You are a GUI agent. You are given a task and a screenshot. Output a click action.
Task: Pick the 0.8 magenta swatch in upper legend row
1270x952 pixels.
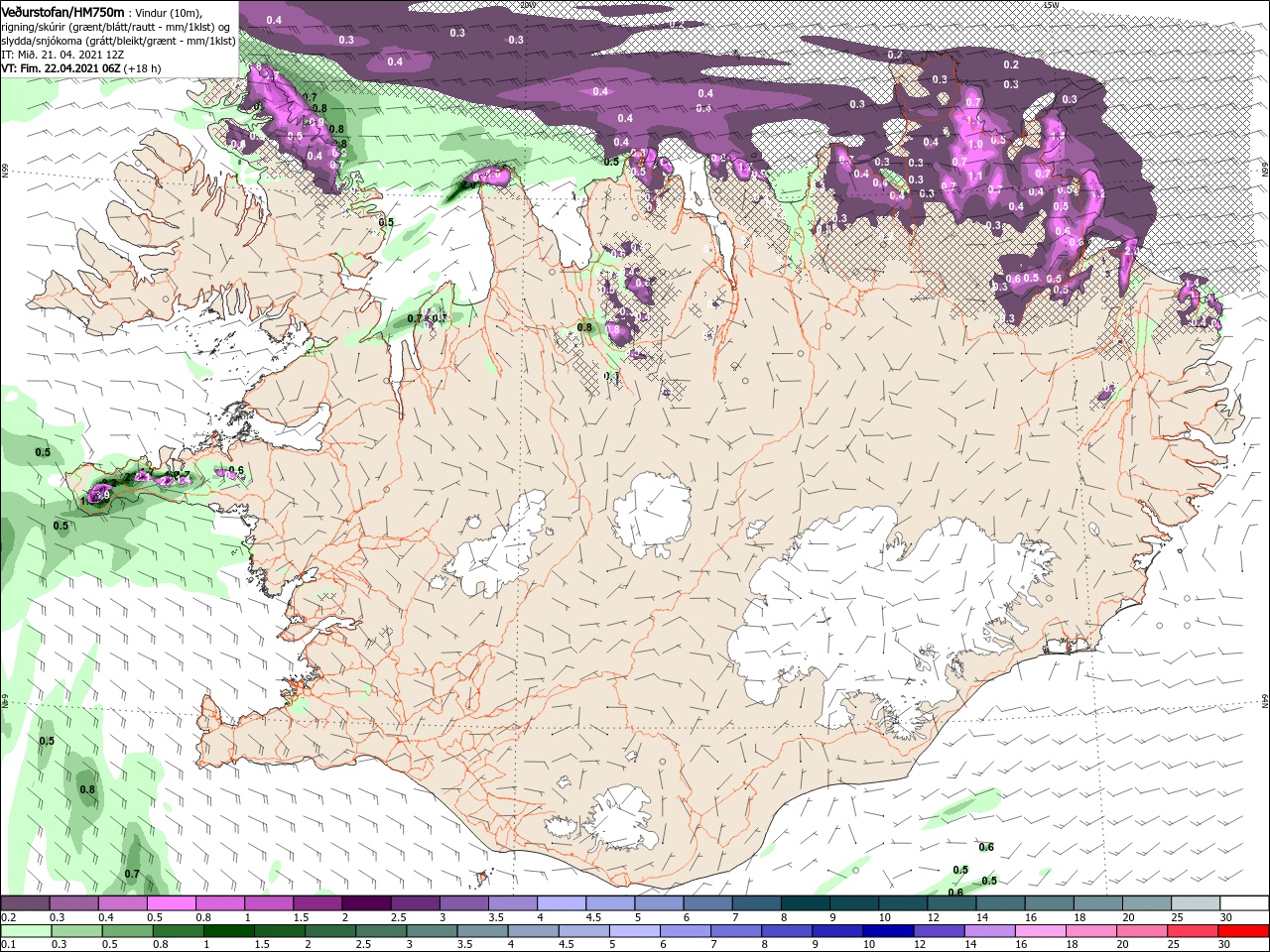point(219,903)
